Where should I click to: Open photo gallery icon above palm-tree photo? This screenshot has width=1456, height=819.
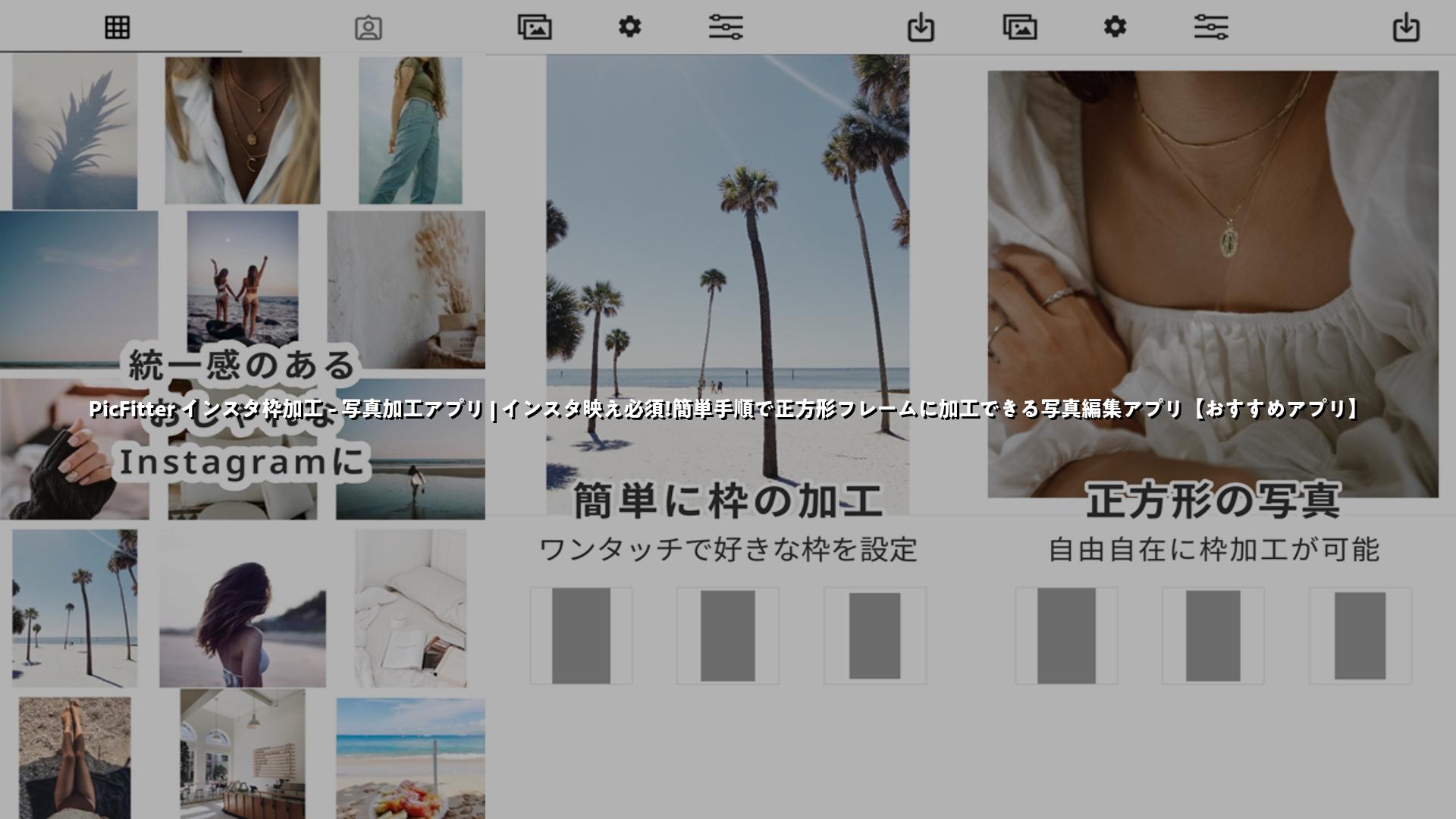(535, 27)
